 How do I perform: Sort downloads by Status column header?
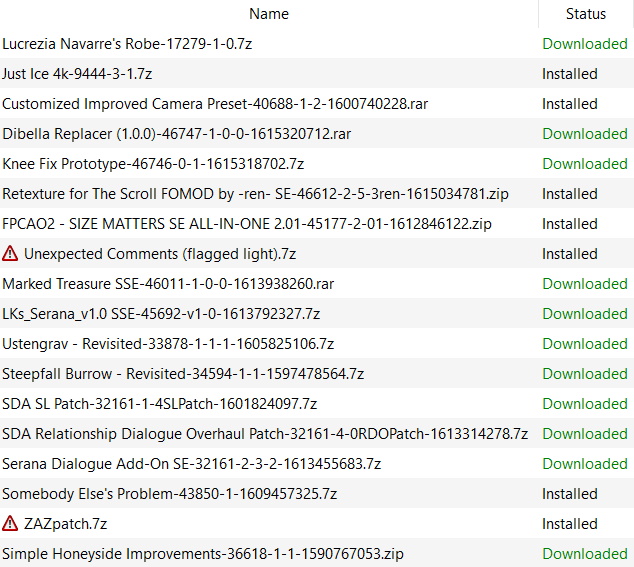586,14
